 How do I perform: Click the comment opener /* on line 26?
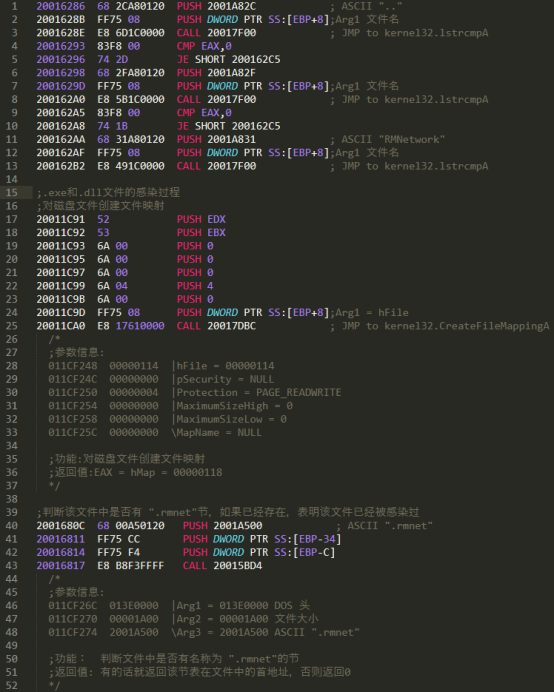54,339
